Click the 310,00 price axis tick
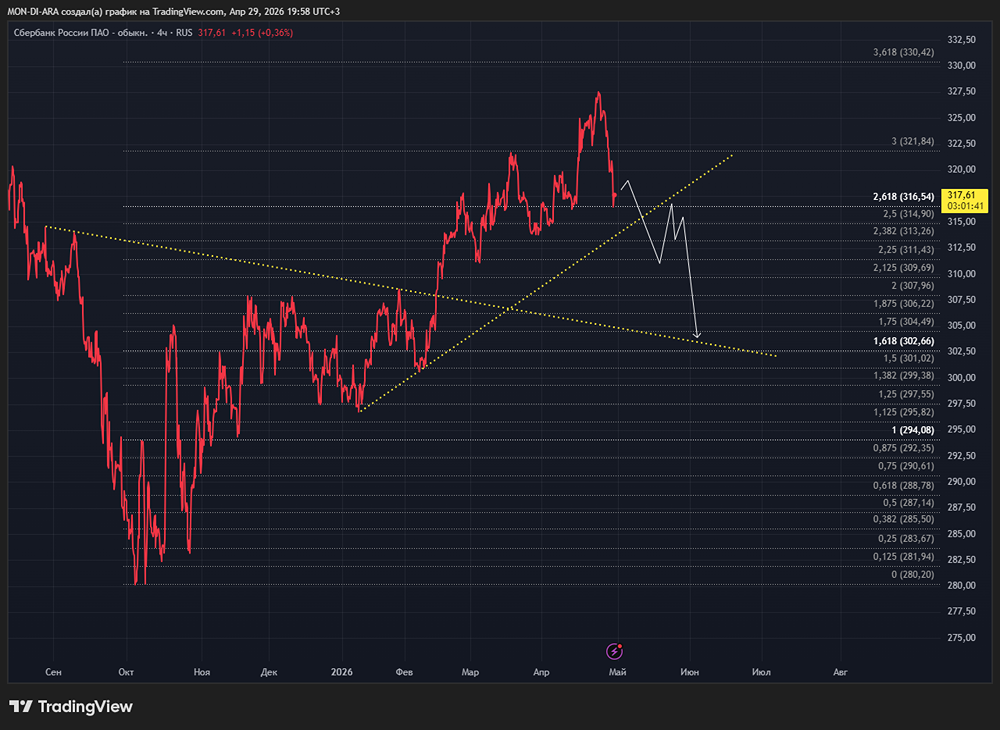 coord(962,274)
